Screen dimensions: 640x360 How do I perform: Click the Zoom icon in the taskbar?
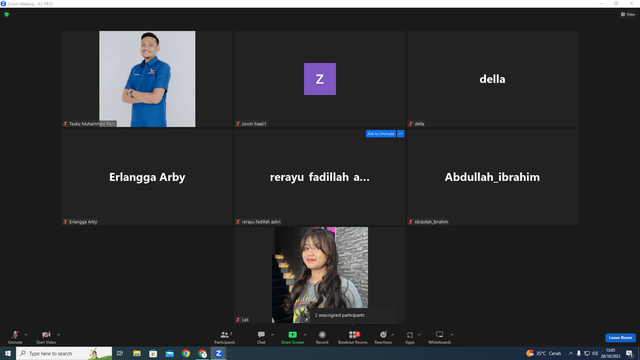click(x=219, y=353)
